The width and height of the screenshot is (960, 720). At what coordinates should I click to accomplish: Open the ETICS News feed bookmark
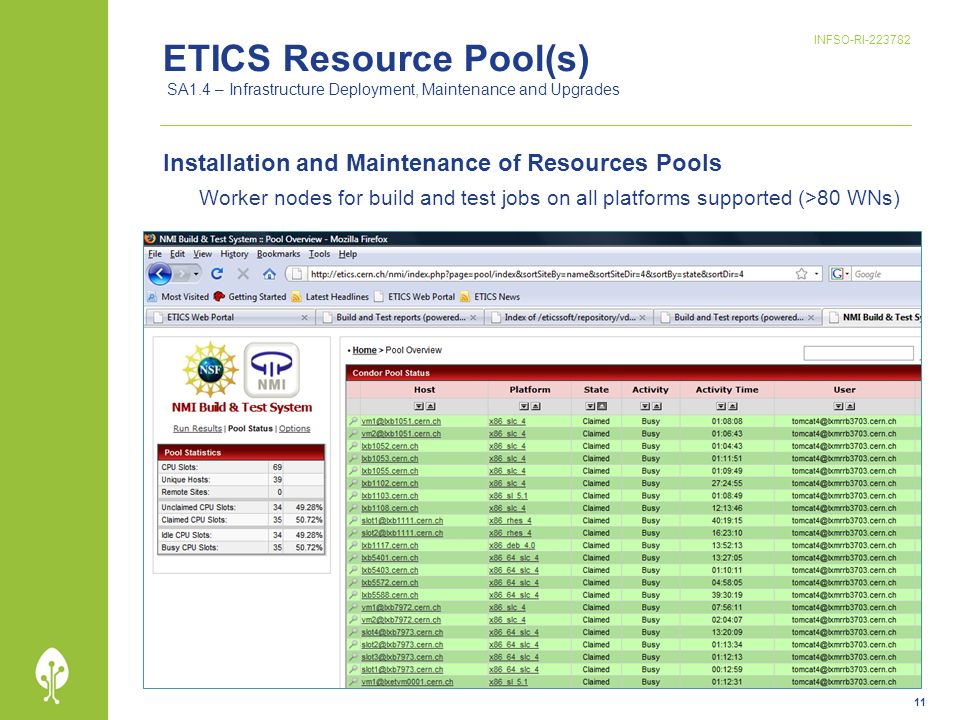click(490, 297)
